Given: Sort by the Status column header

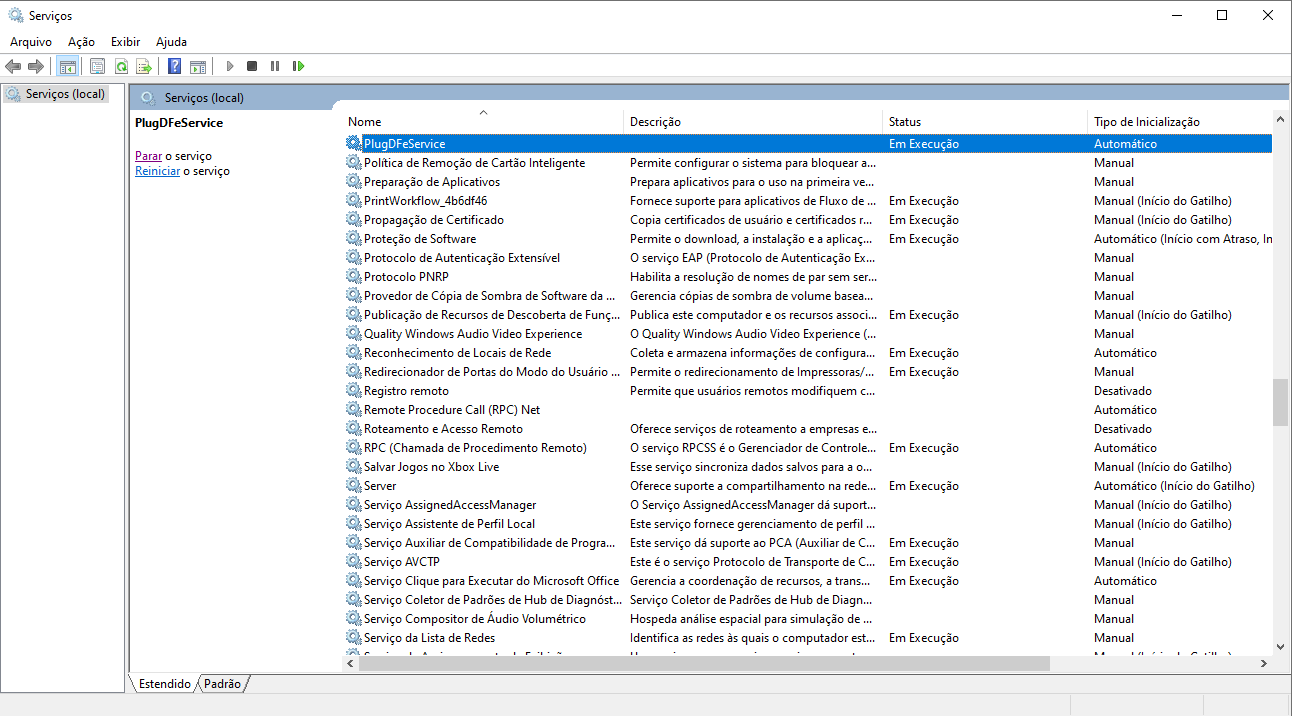Looking at the screenshot, I should click(904, 121).
